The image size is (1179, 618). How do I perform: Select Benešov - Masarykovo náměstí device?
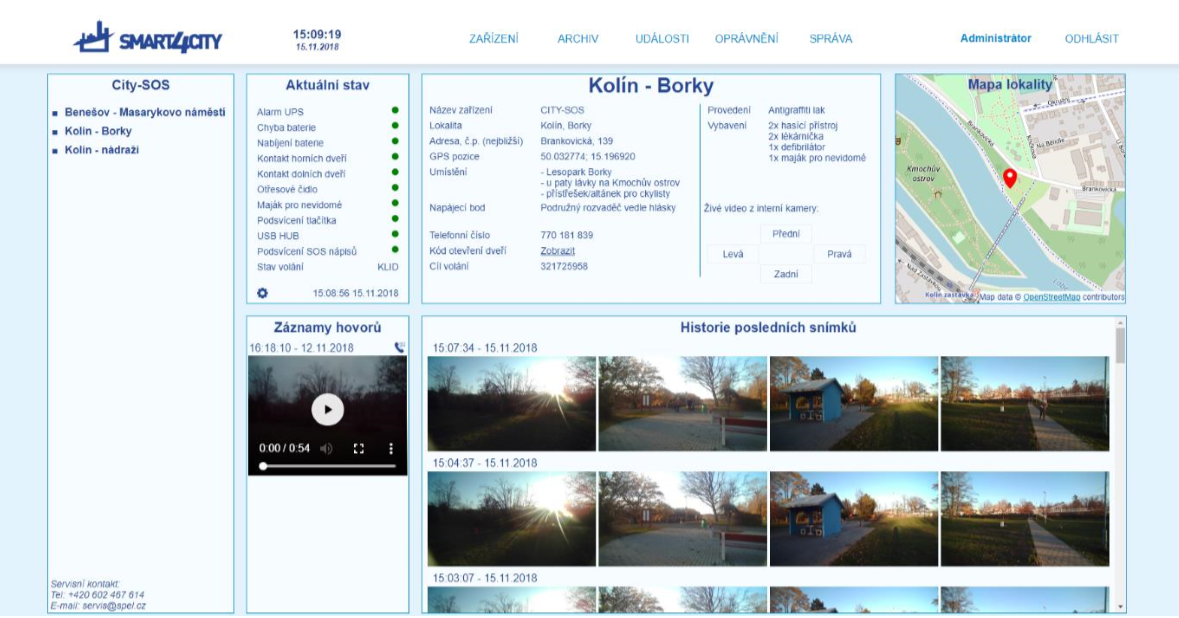[144, 112]
